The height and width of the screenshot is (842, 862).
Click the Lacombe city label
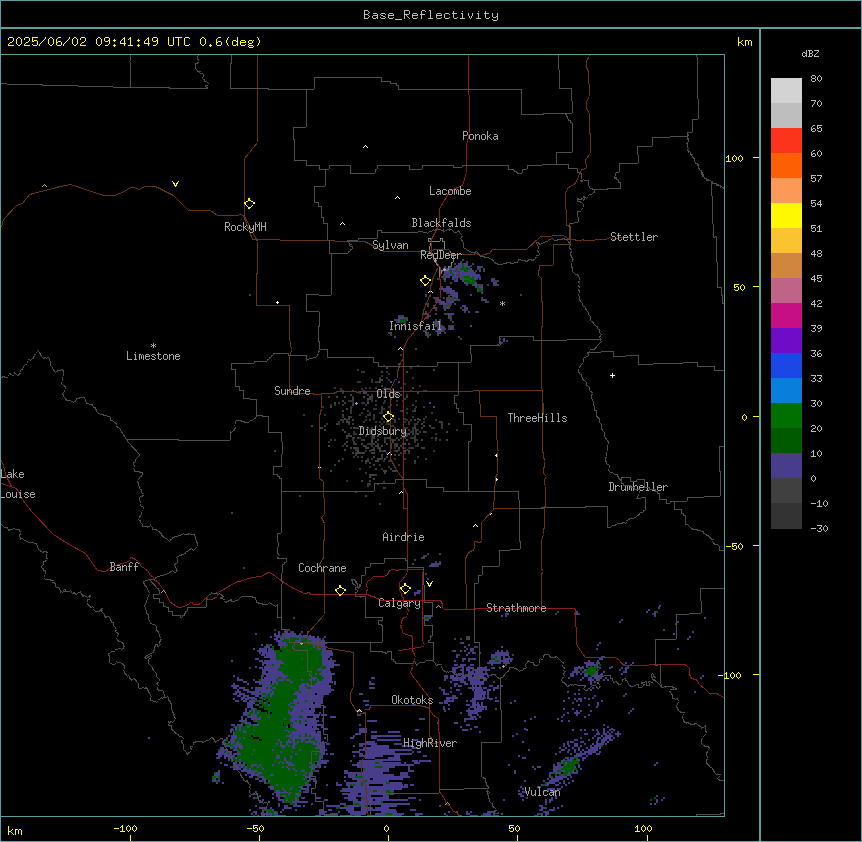tap(450, 191)
